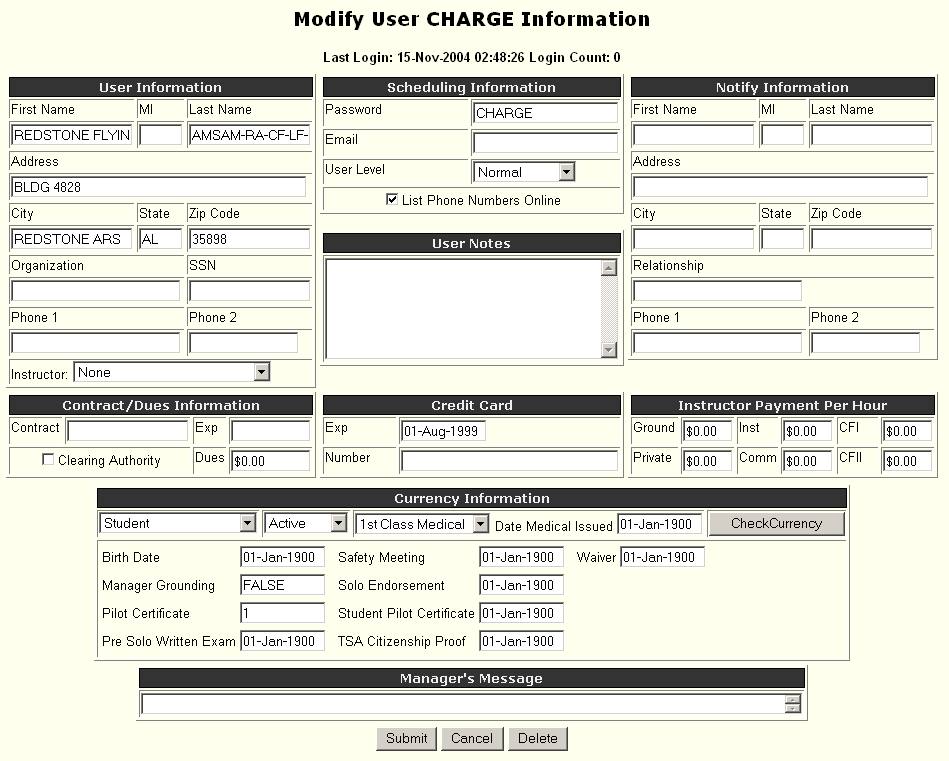The height and width of the screenshot is (761, 949).
Task: Click the Cancel button
Action: click(x=471, y=738)
